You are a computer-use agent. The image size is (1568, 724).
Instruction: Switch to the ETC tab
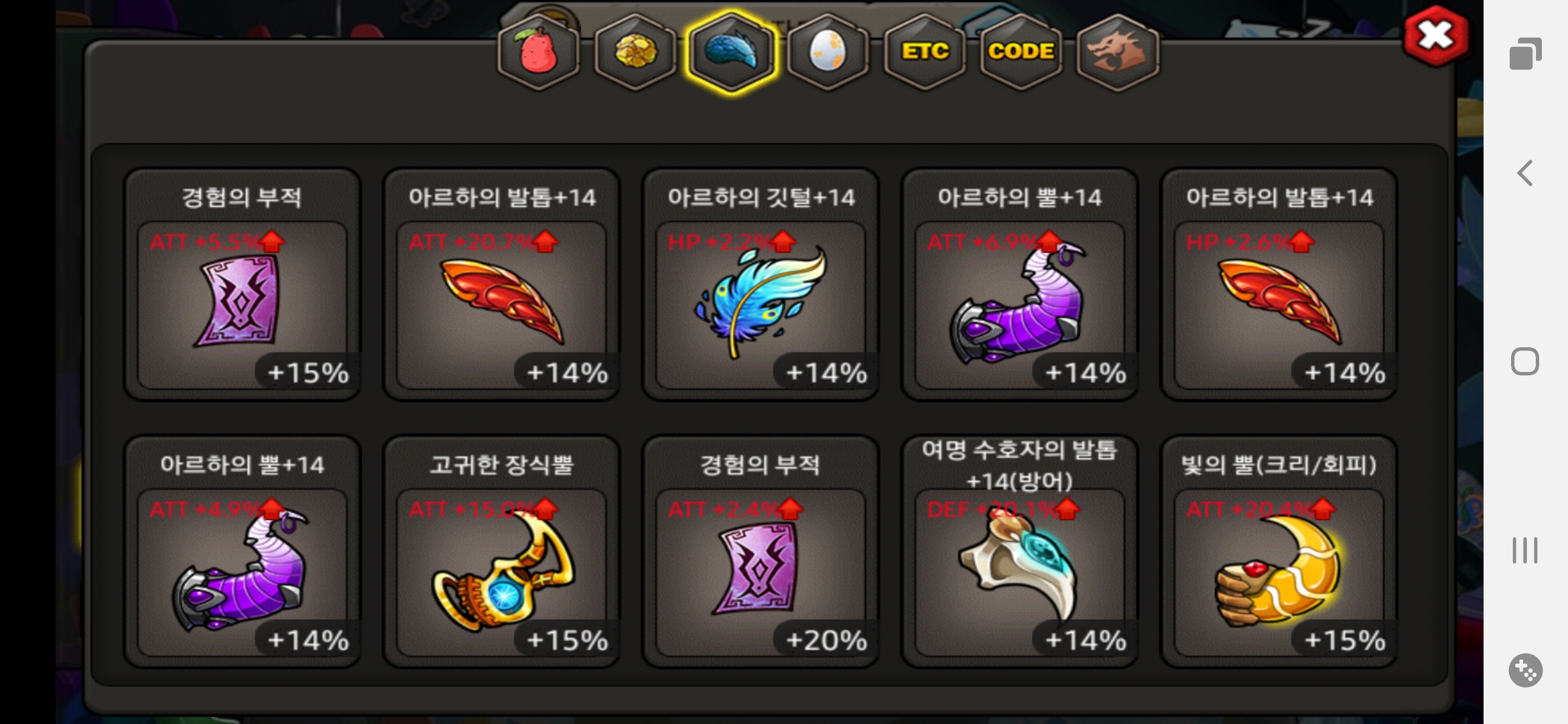pos(925,52)
